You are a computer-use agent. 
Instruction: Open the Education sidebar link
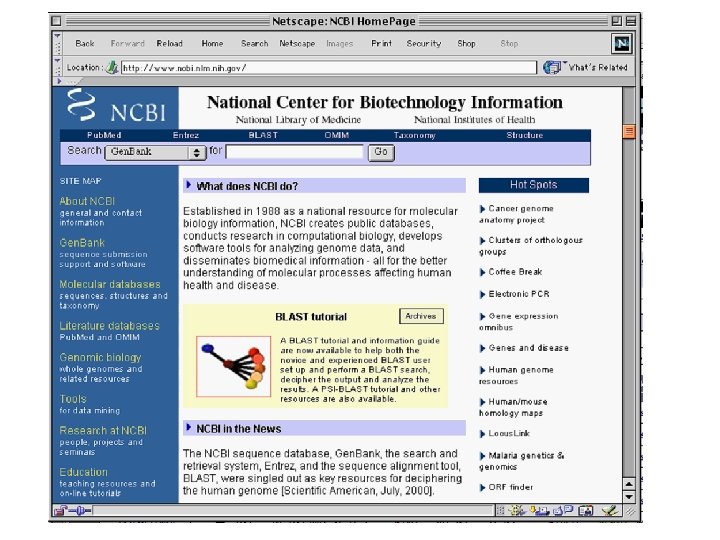click(x=84, y=472)
